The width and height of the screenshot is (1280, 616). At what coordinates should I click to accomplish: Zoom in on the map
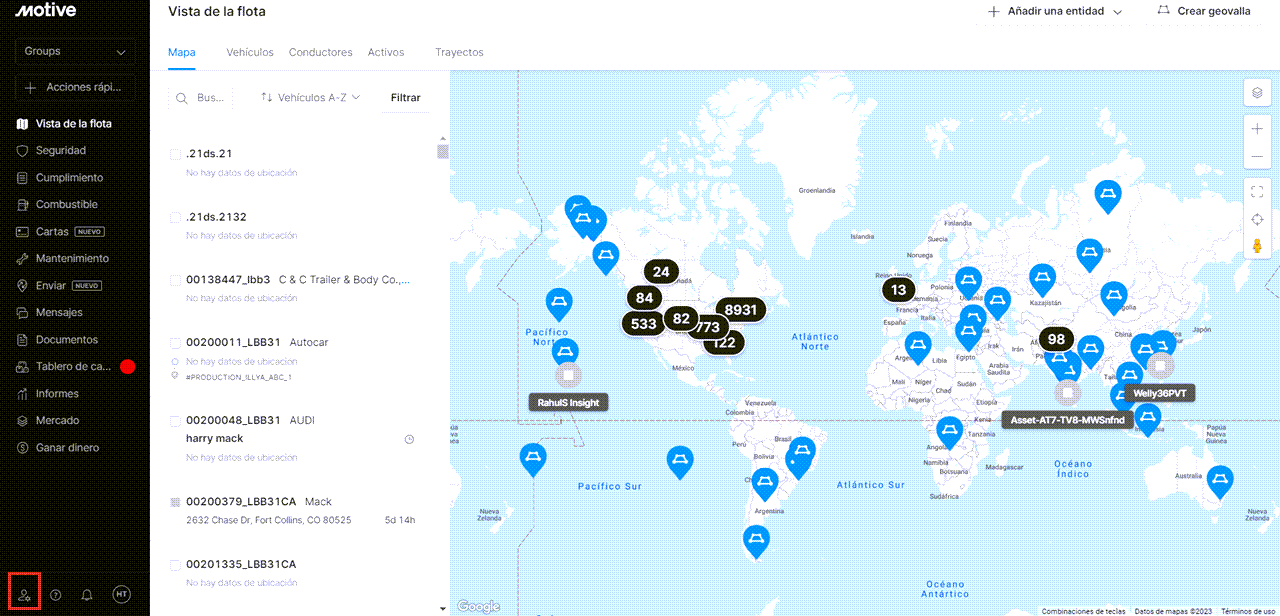tap(1257, 129)
